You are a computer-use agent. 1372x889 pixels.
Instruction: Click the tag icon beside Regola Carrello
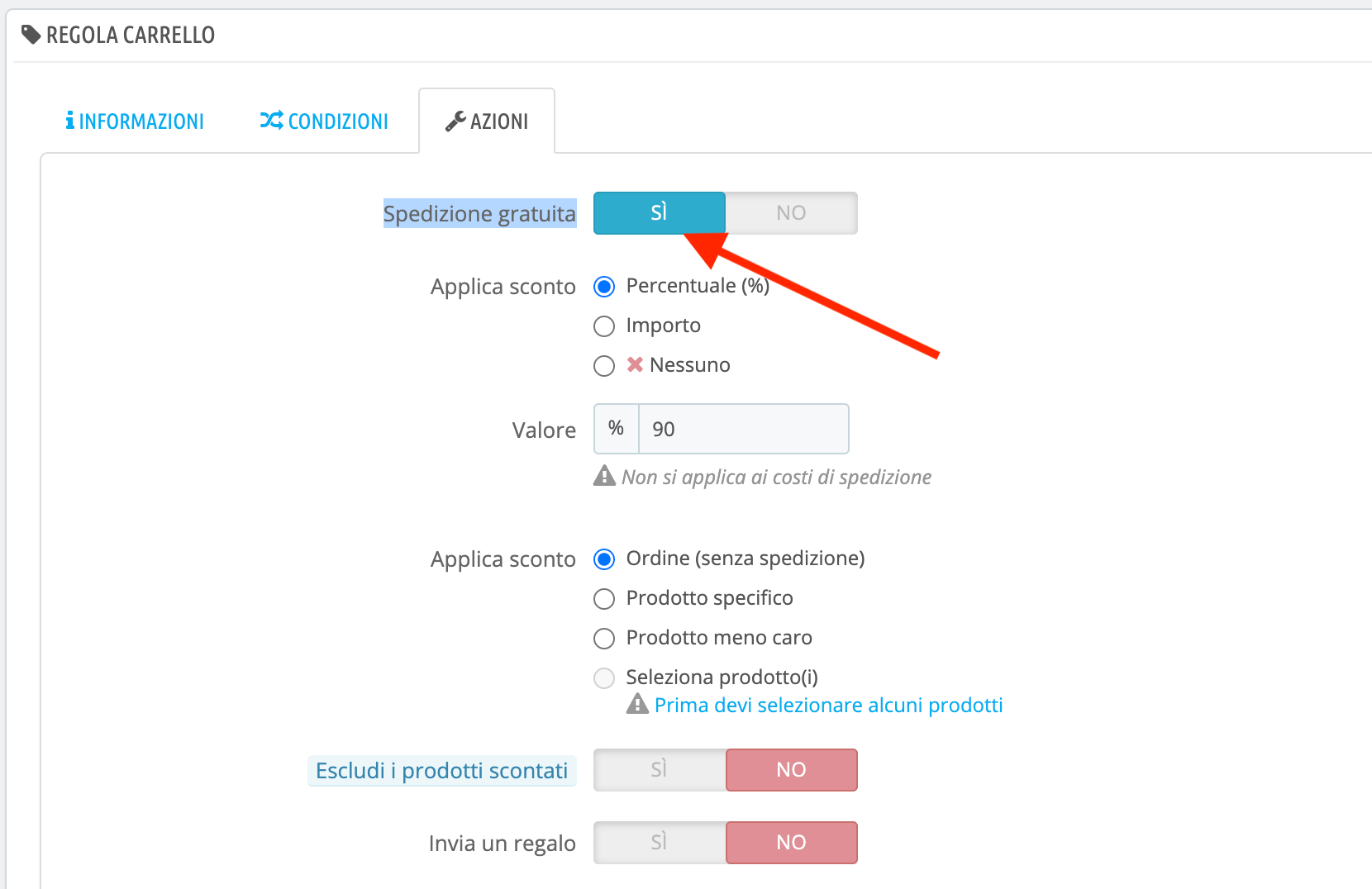(31, 35)
